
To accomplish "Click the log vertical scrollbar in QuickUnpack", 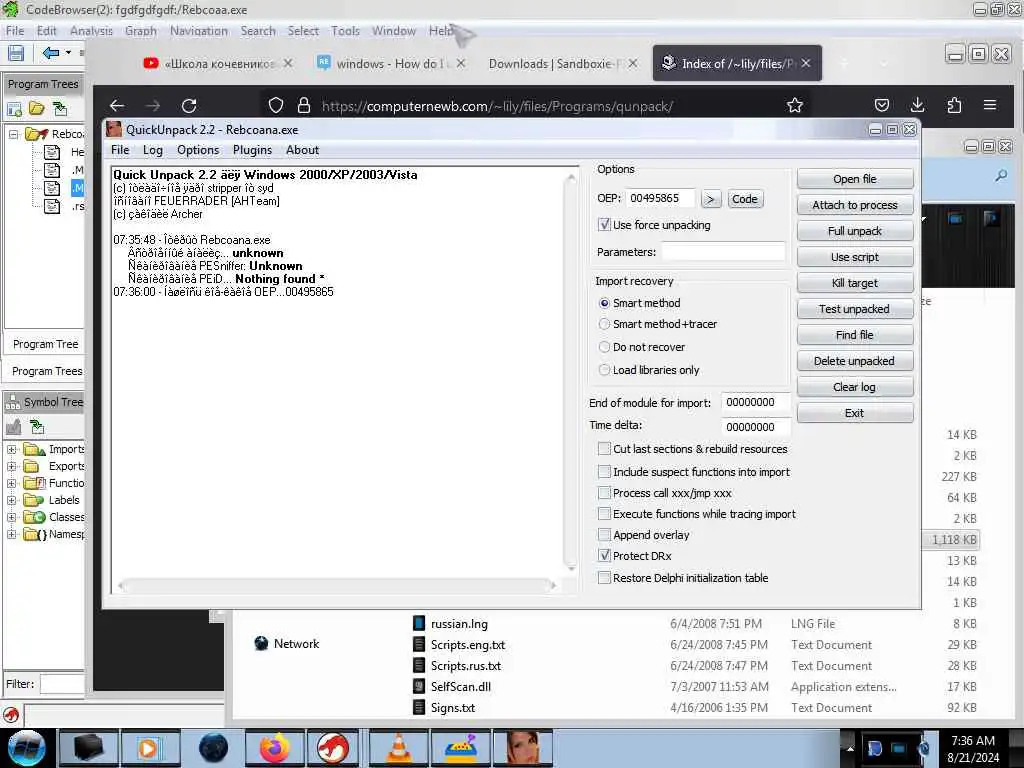I will (571, 372).
